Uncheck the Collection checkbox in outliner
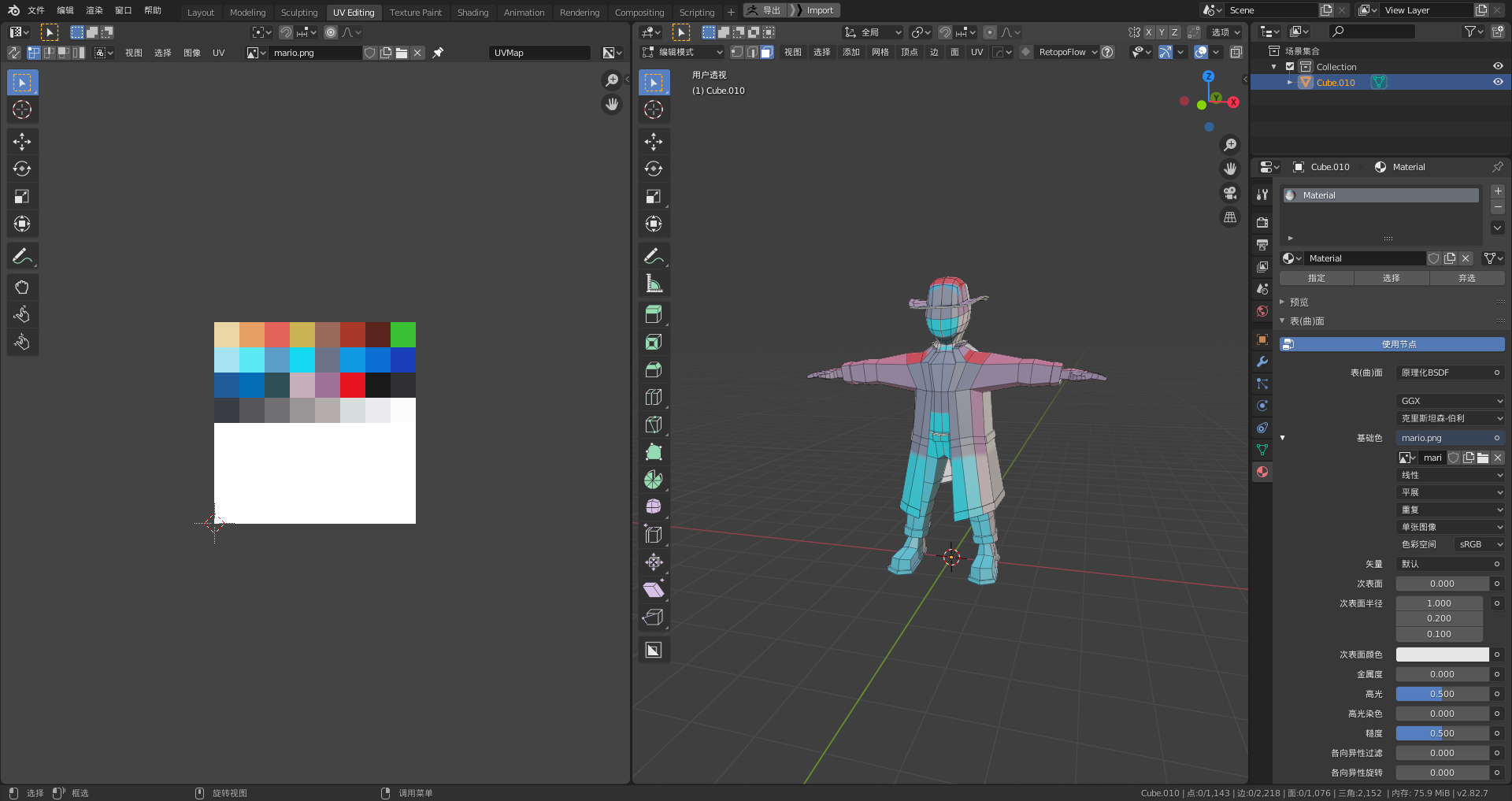 point(1290,67)
